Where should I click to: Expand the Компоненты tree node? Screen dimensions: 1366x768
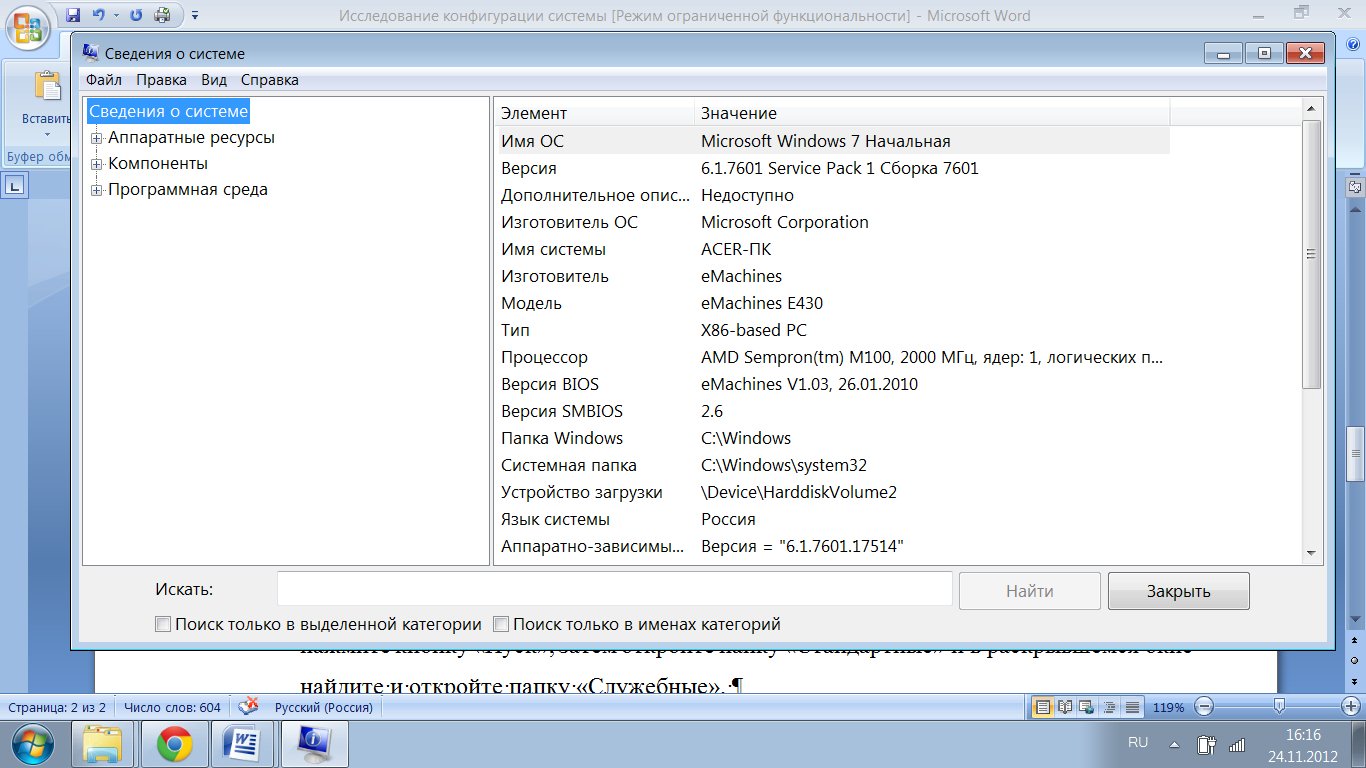[97, 164]
